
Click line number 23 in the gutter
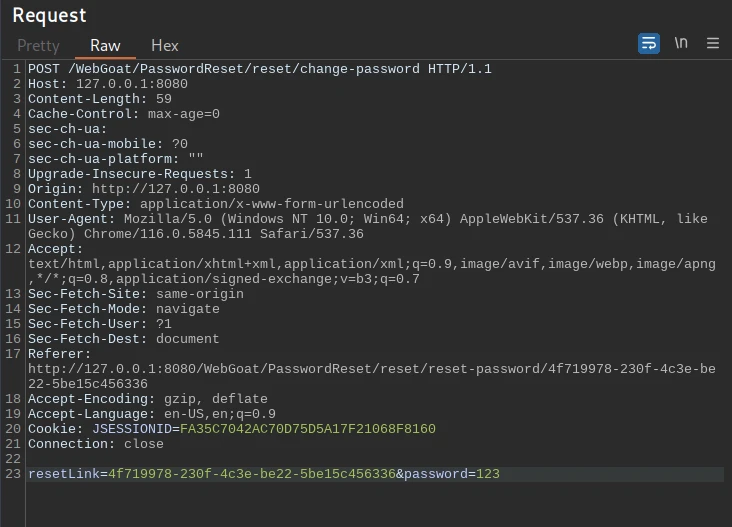[12, 474]
